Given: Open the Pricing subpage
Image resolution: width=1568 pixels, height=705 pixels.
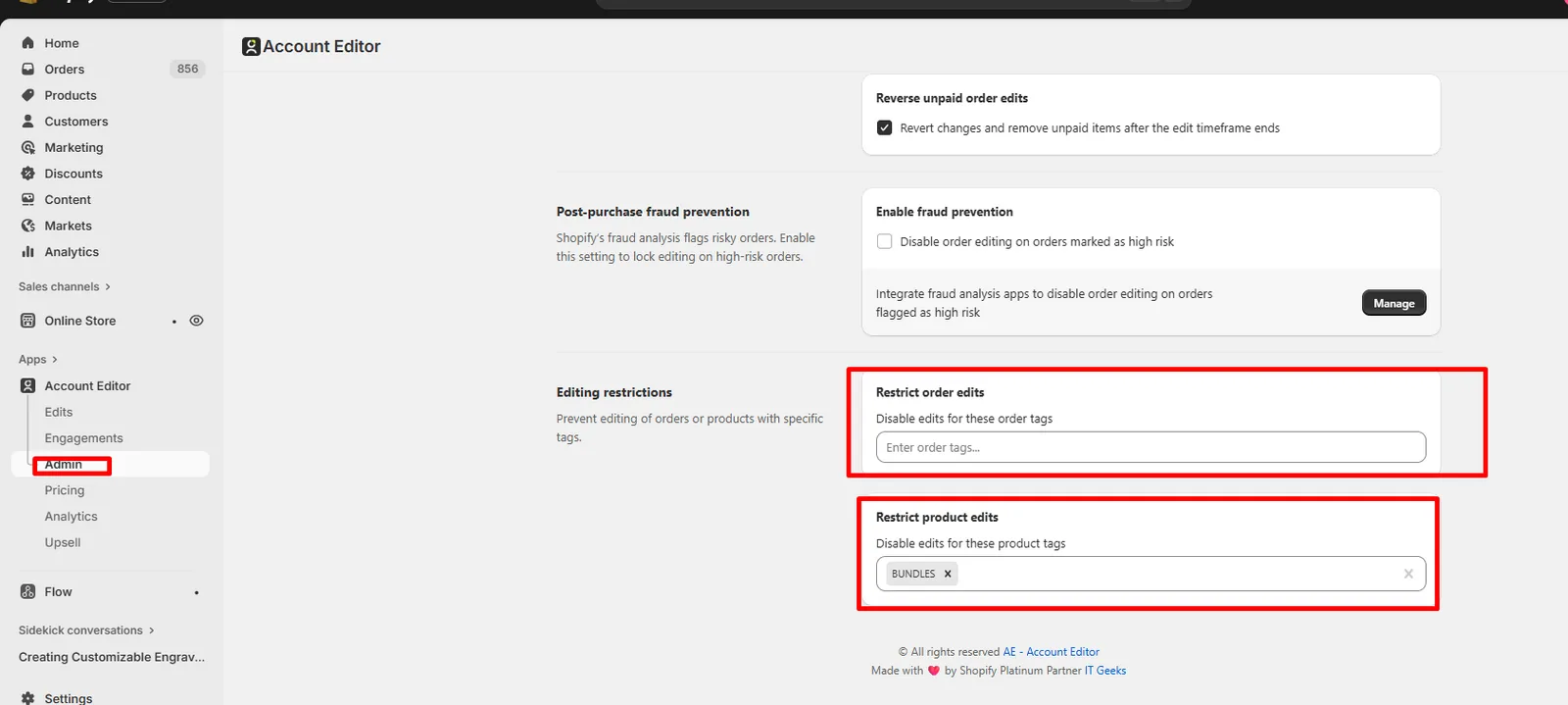Looking at the screenshot, I should click(65, 490).
